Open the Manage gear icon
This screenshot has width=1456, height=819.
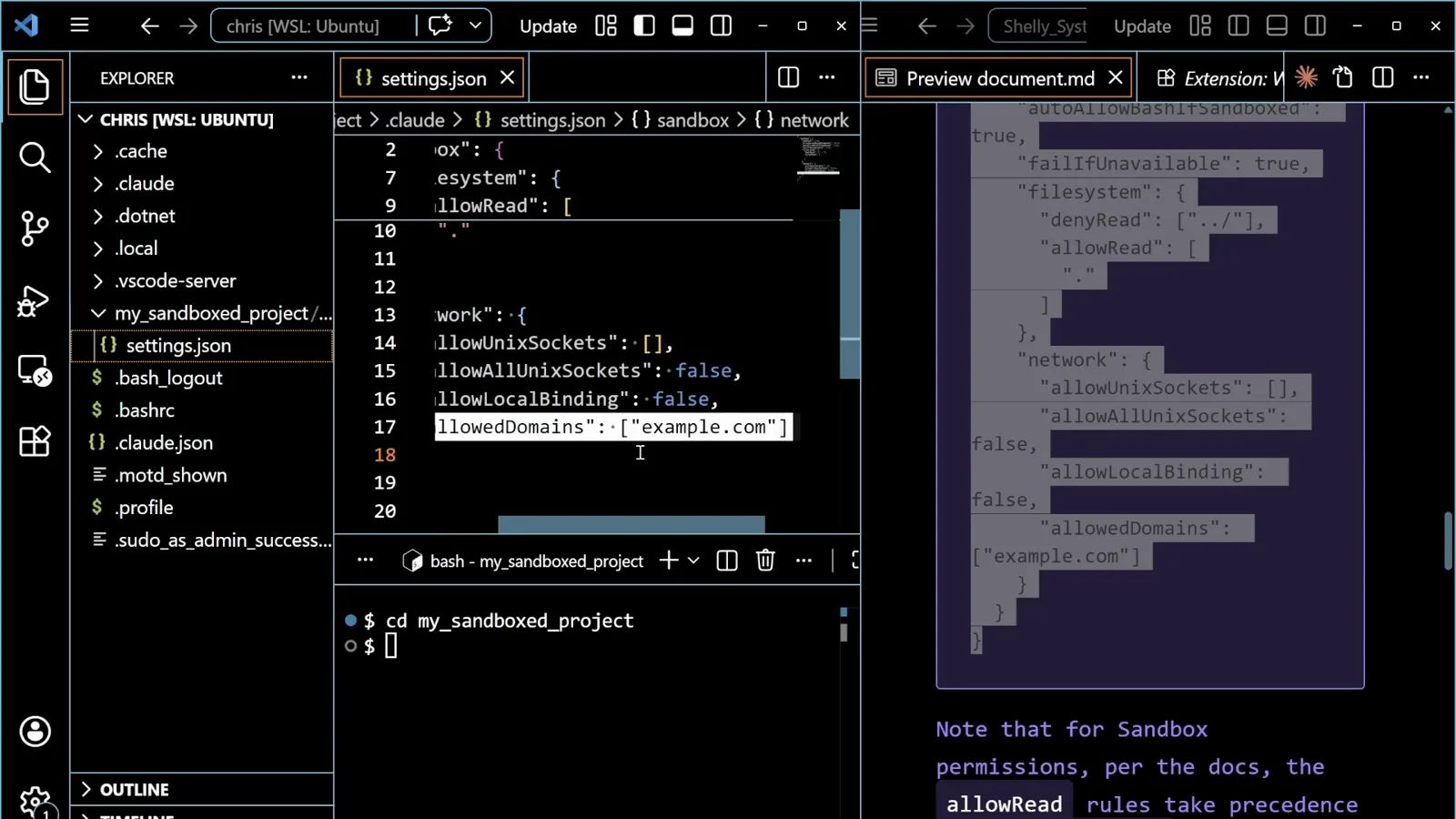35,801
